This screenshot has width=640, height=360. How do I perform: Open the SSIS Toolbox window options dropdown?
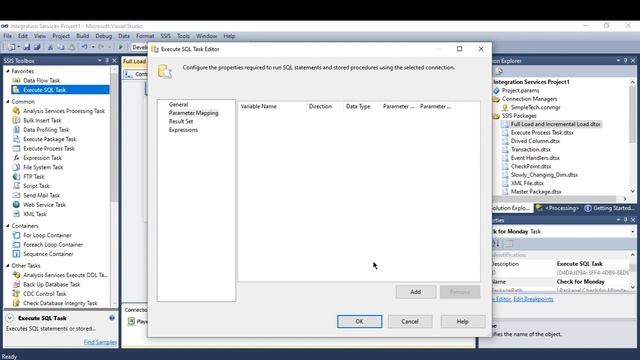coord(100,60)
